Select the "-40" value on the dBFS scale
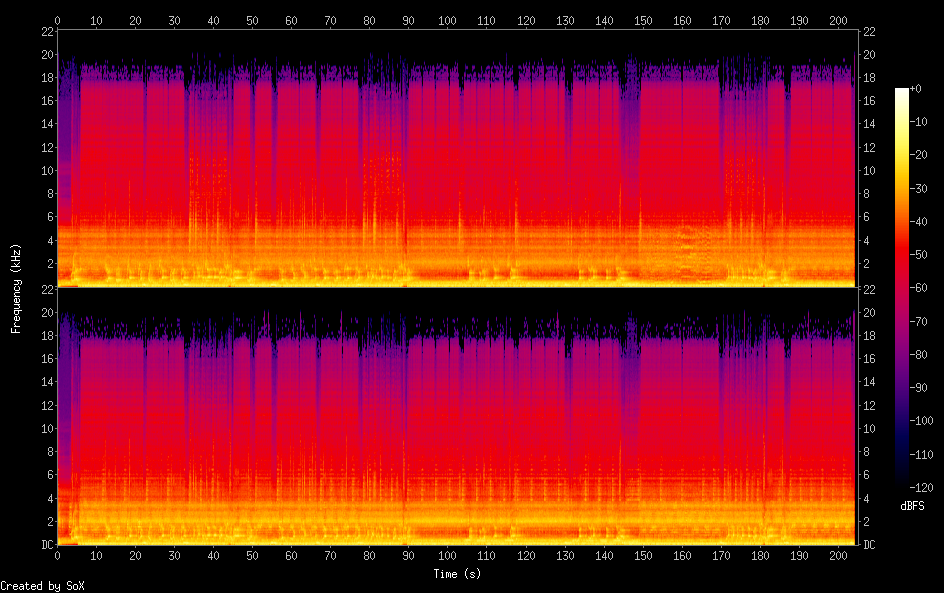 (x=918, y=222)
